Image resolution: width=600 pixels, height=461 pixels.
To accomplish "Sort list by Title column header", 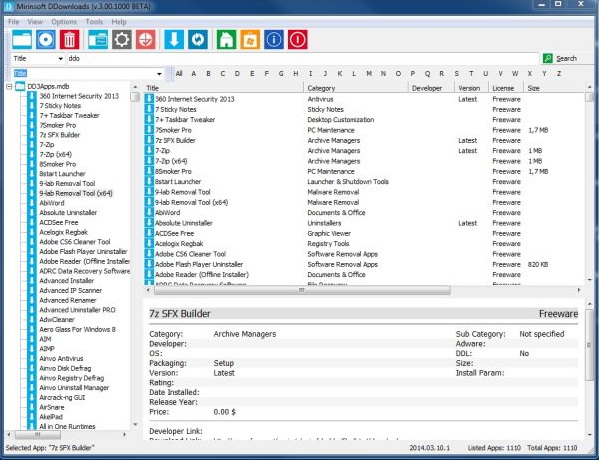I will (x=224, y=88).
